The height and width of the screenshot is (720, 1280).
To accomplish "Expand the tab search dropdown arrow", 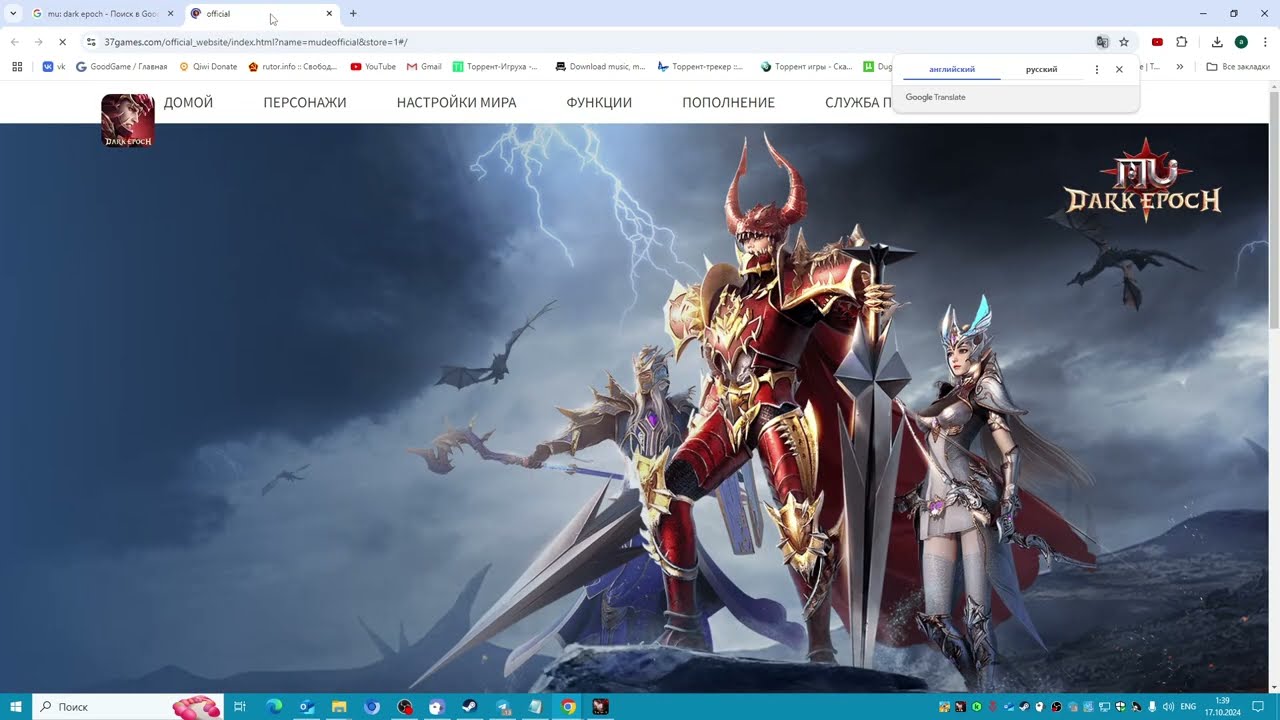I will (13, 14).
